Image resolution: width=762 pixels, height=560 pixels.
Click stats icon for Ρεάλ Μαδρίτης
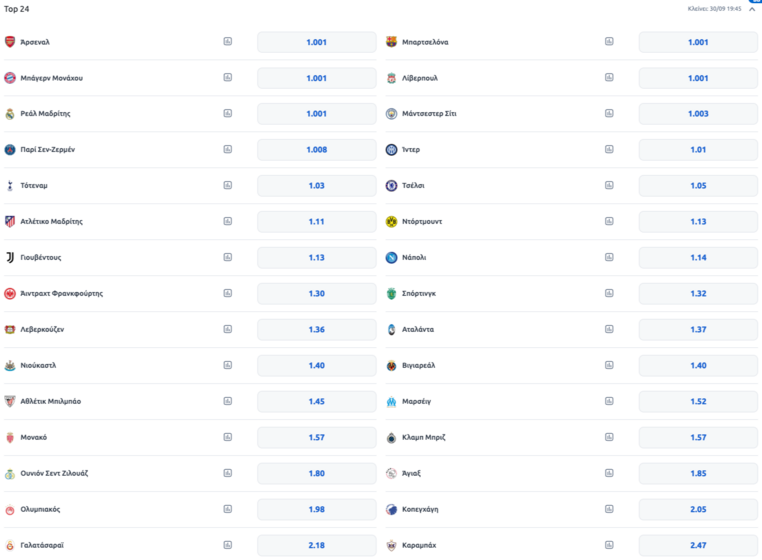(228, 114)
